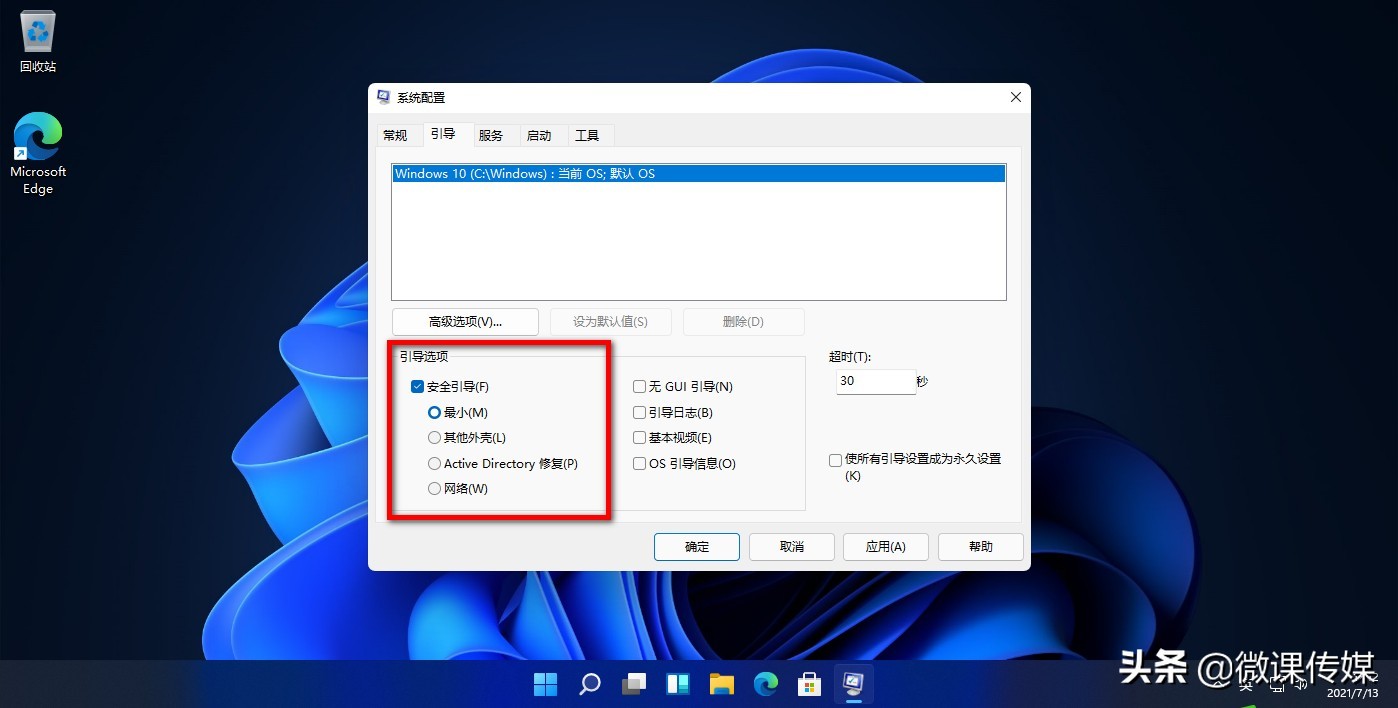Enable 无 GUI 引导(N) checkbox
Image resolution: width=1398 pixels, height=708 pixels.
(639, 387)
